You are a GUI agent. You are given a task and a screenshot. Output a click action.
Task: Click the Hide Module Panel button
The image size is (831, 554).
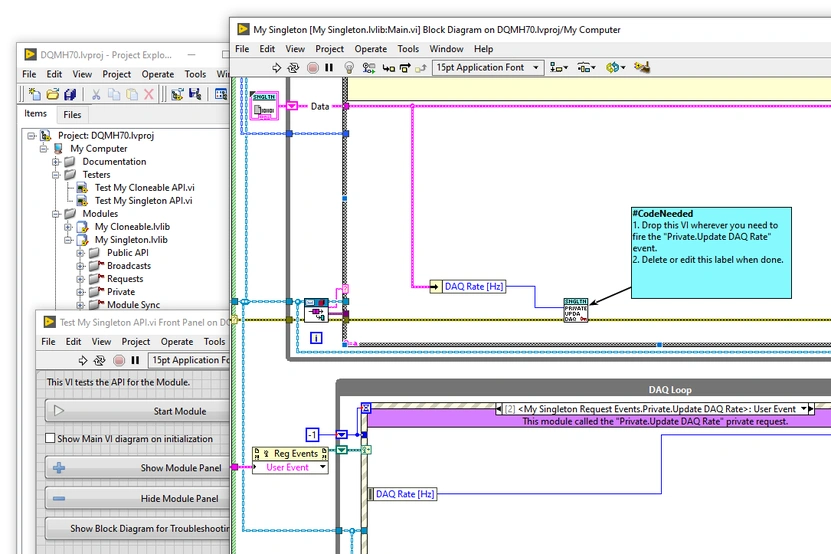tap(139, 498)
